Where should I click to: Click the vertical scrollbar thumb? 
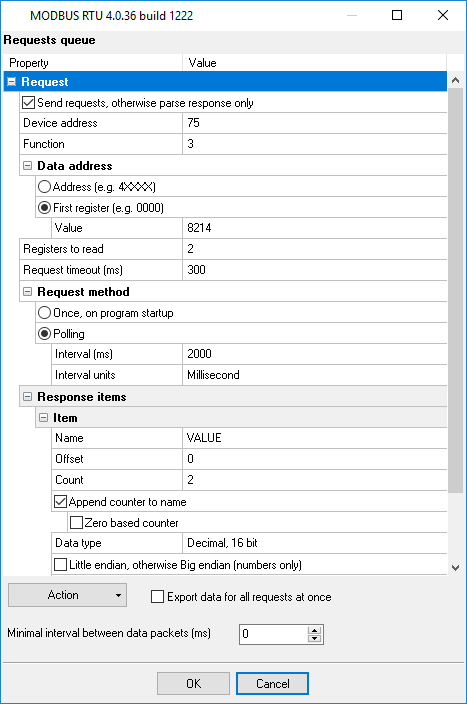[x=455, y=290]
